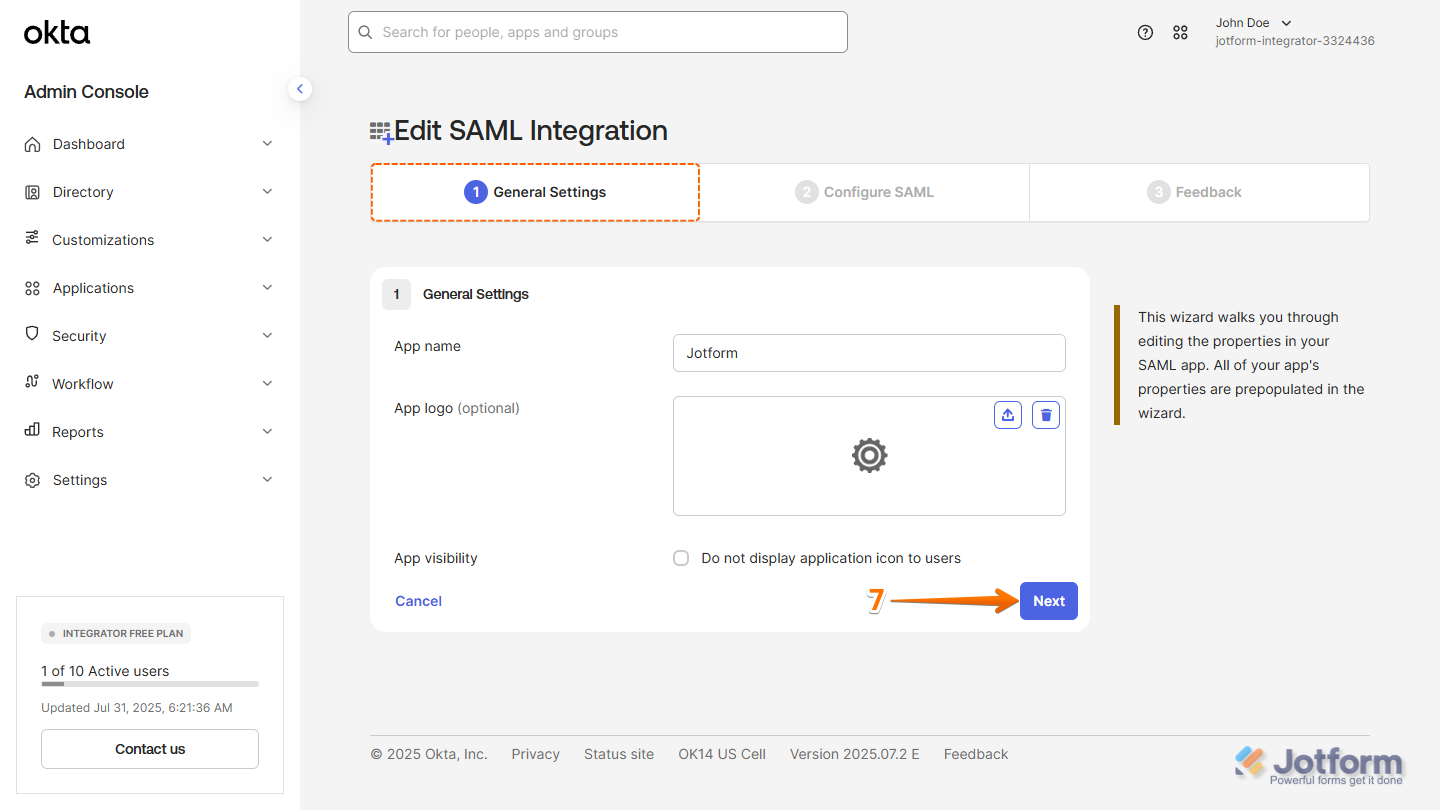Expand the Customizations menu chevron
The height and width of the screenshot is (810, 1440).
click(267, 240)
